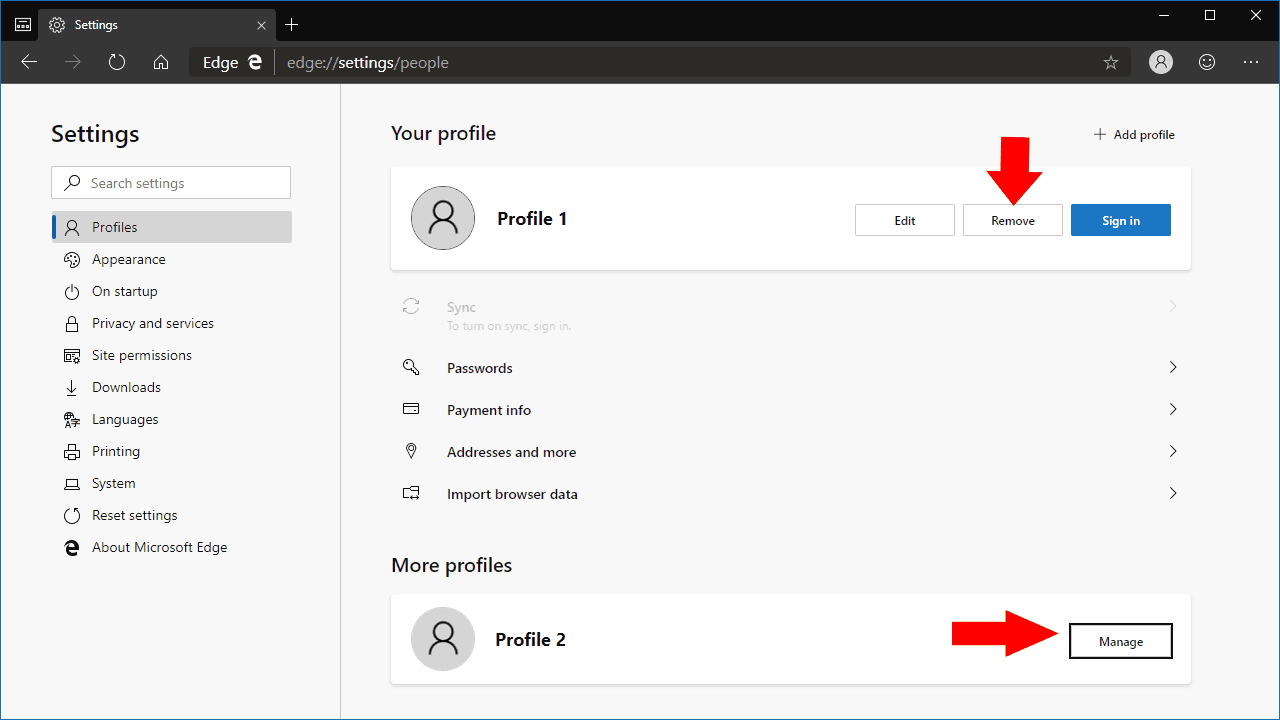Click the tab actions icon at top left
Image resolution: width=1280 pixels, height=720 pixels.
pyautogui.click(x=23, y=24)
